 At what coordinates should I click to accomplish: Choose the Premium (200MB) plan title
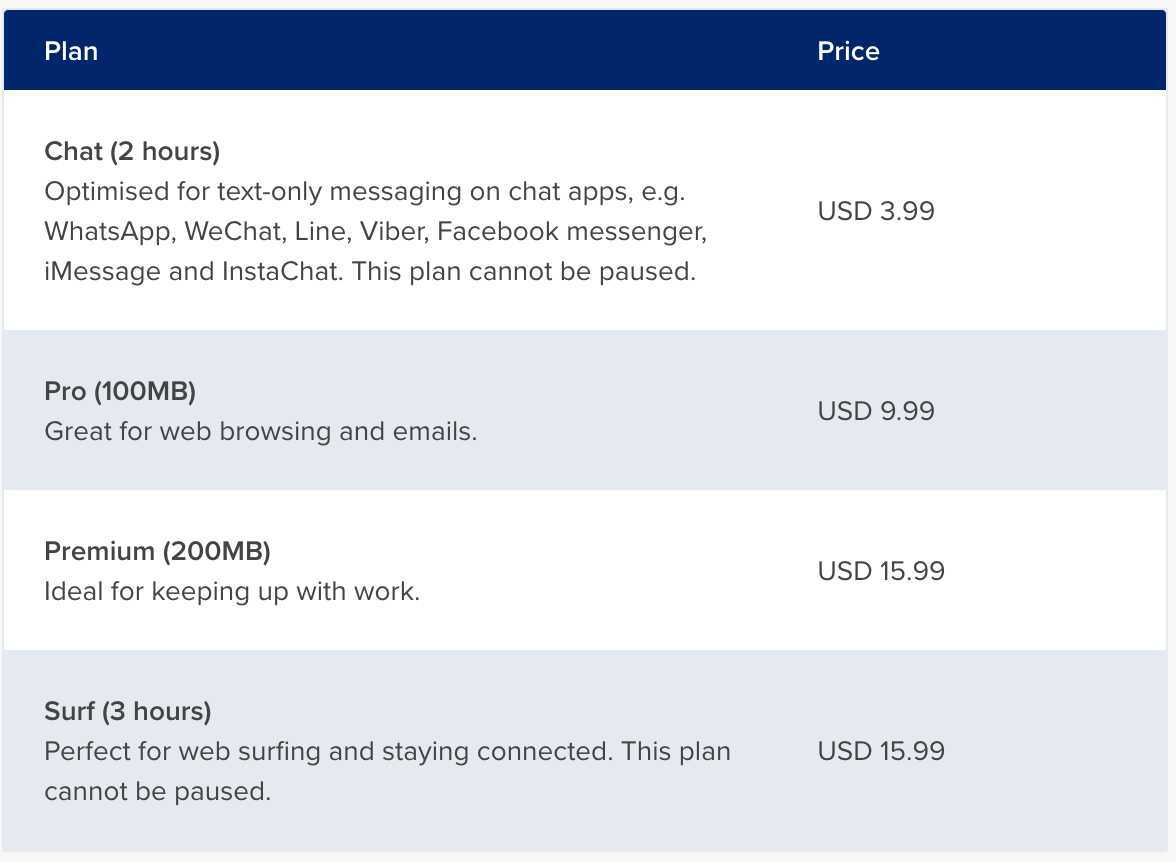pos(157,551)
